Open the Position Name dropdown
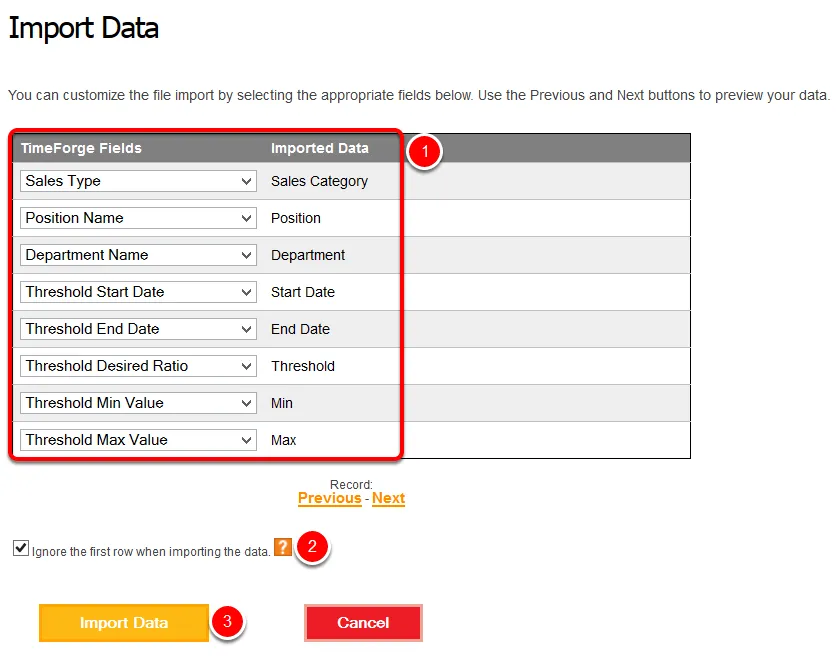Screen dimensions: 840x656 (x=138, y=218)
